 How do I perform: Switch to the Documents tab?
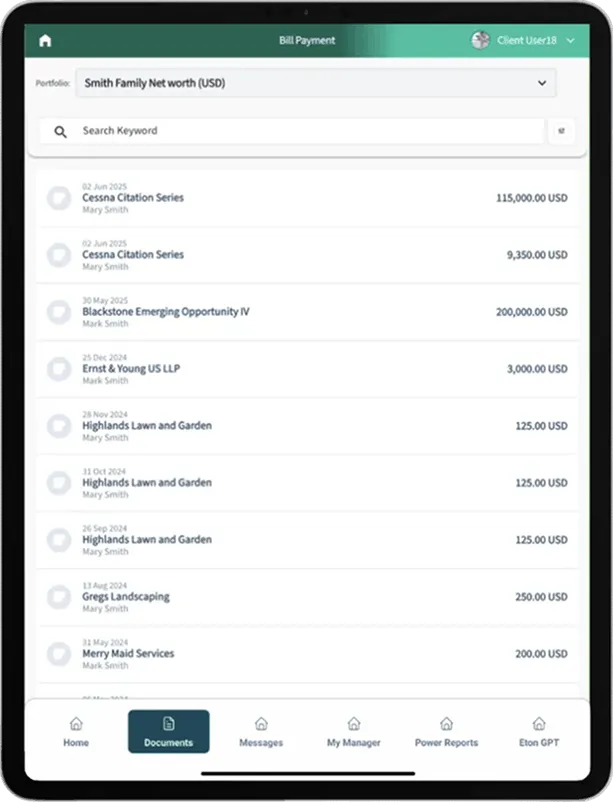[168, 731]
